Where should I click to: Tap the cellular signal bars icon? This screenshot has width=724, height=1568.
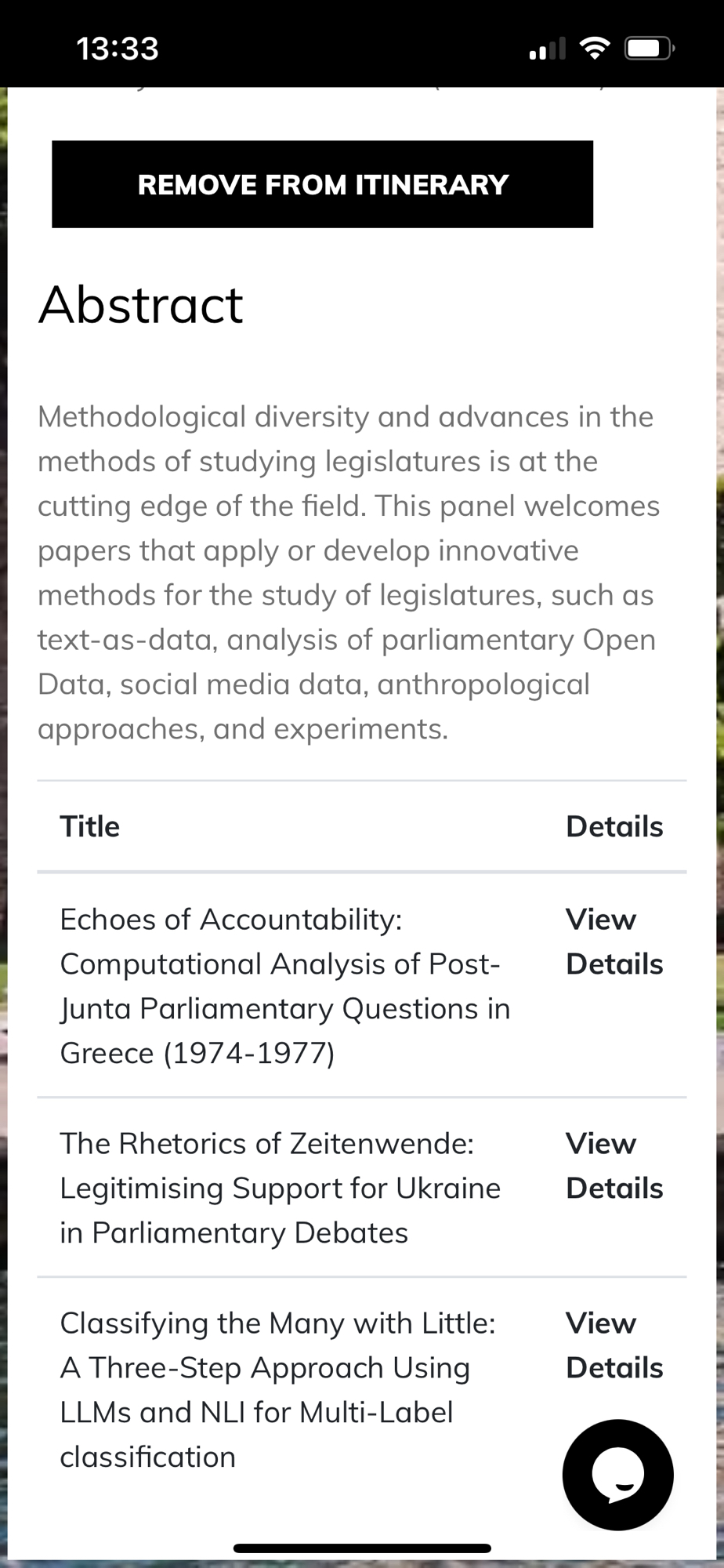[x=547, y=50]
